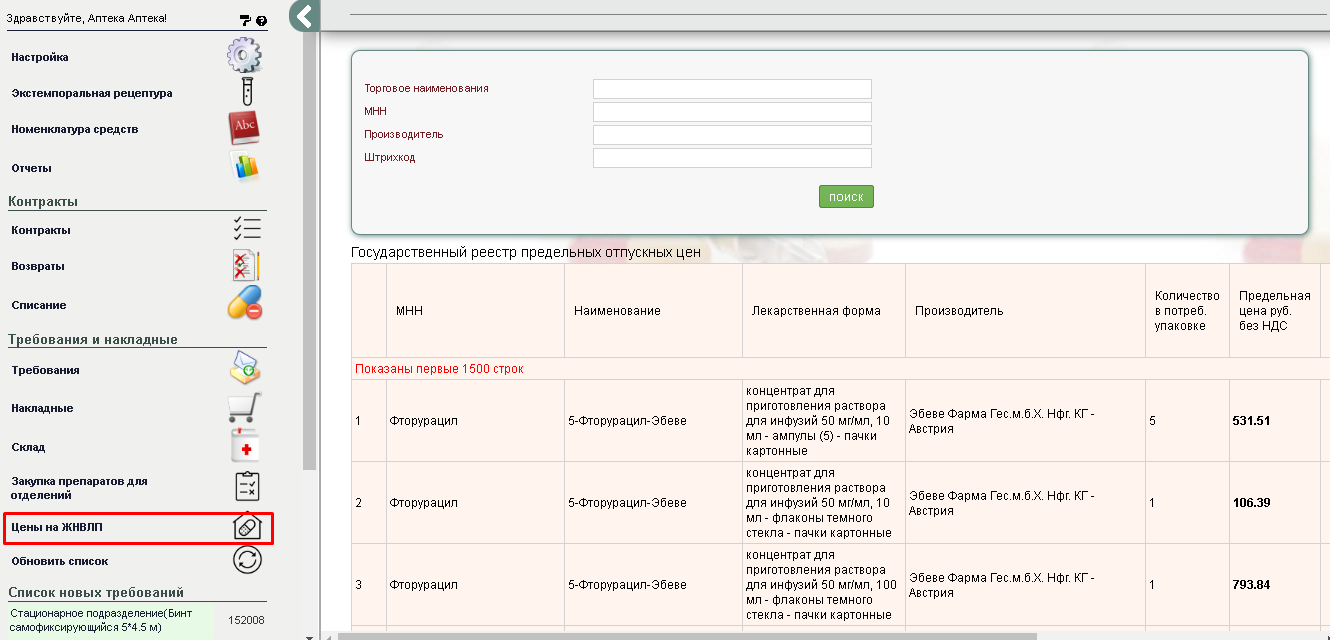Click the paint roller icon near greeting
This screenshot has width=1330, height=640.
[x=246, y=20]
